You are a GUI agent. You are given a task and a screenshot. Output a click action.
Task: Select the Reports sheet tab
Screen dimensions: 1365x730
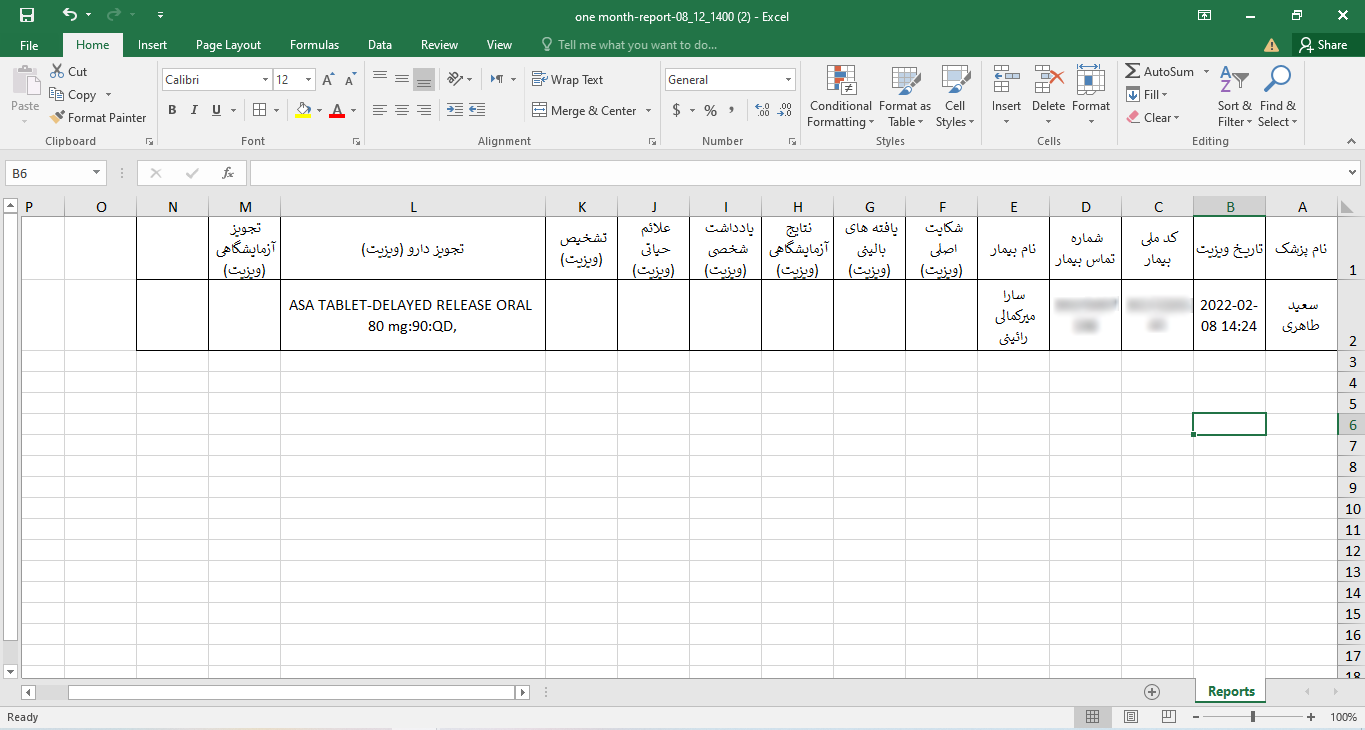(1230, 691)
